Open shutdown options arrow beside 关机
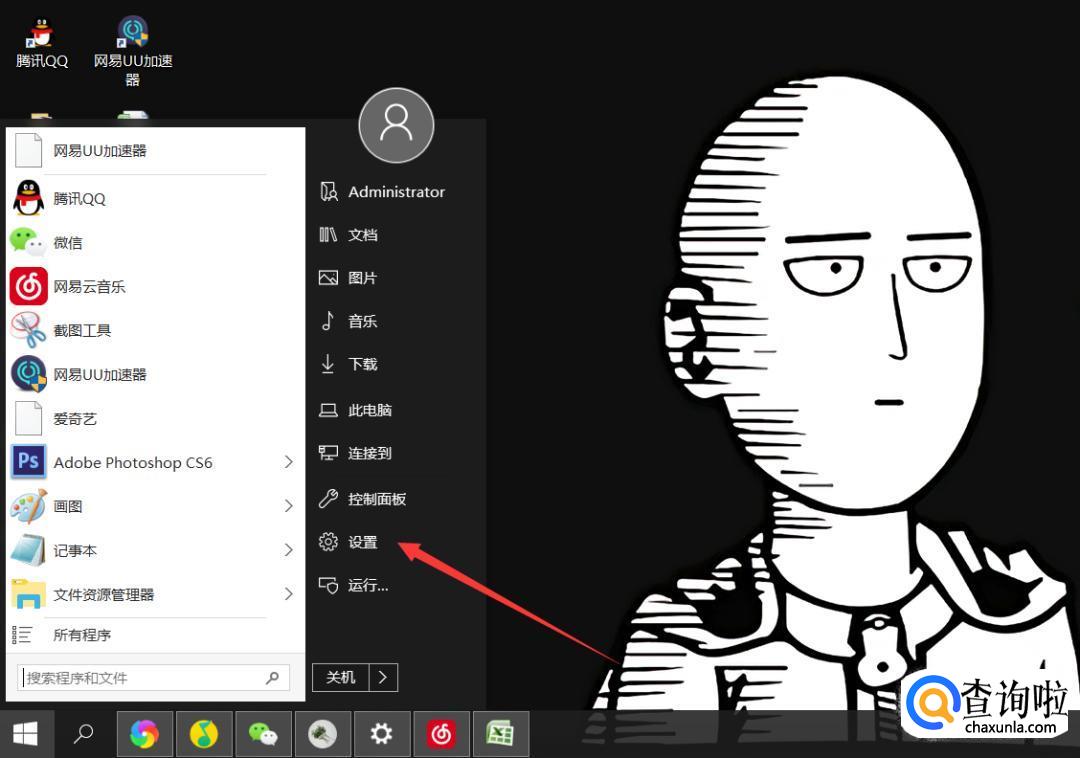 (384, 677)
